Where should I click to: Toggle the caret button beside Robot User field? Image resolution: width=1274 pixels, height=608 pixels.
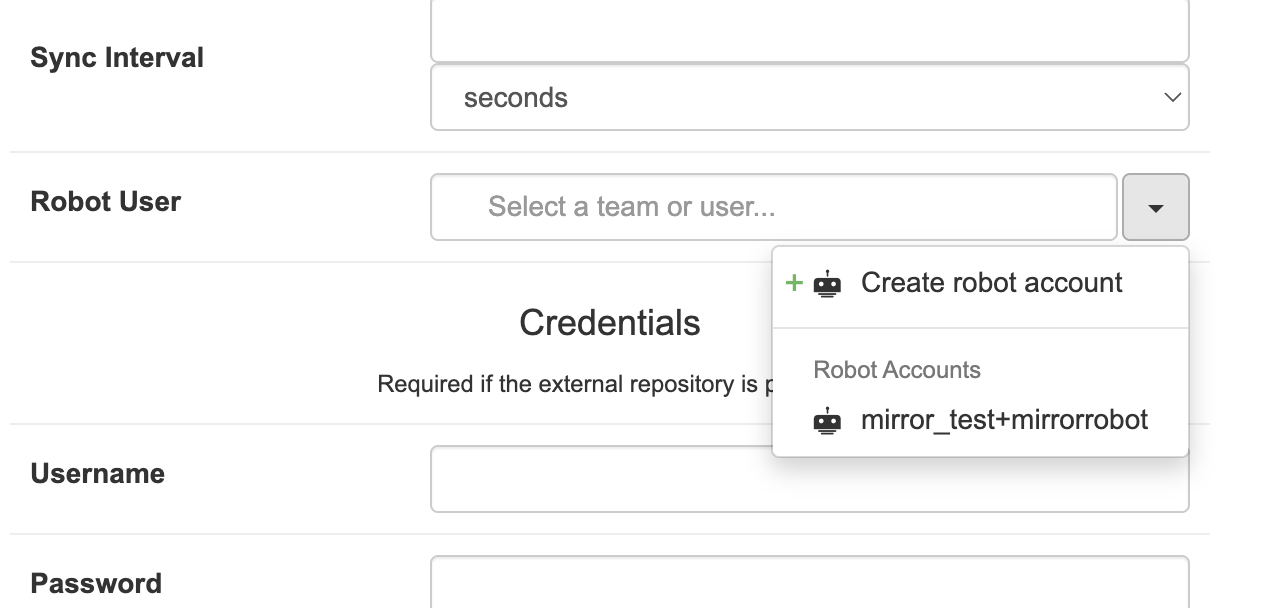pyautogui.click(x=1155, y=207)
